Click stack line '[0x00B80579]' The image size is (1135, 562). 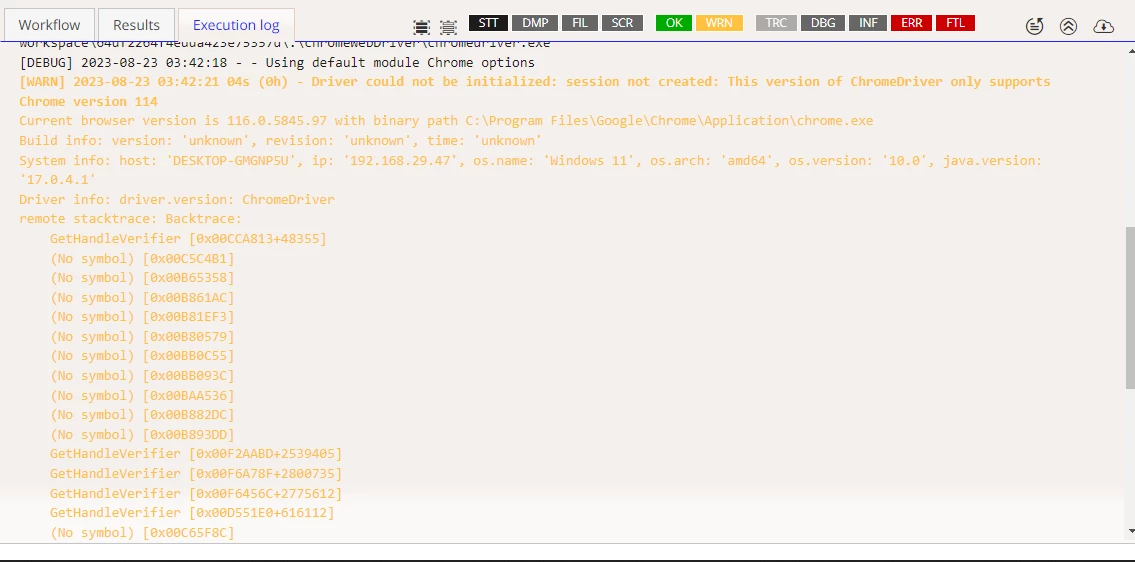(142, 337)
